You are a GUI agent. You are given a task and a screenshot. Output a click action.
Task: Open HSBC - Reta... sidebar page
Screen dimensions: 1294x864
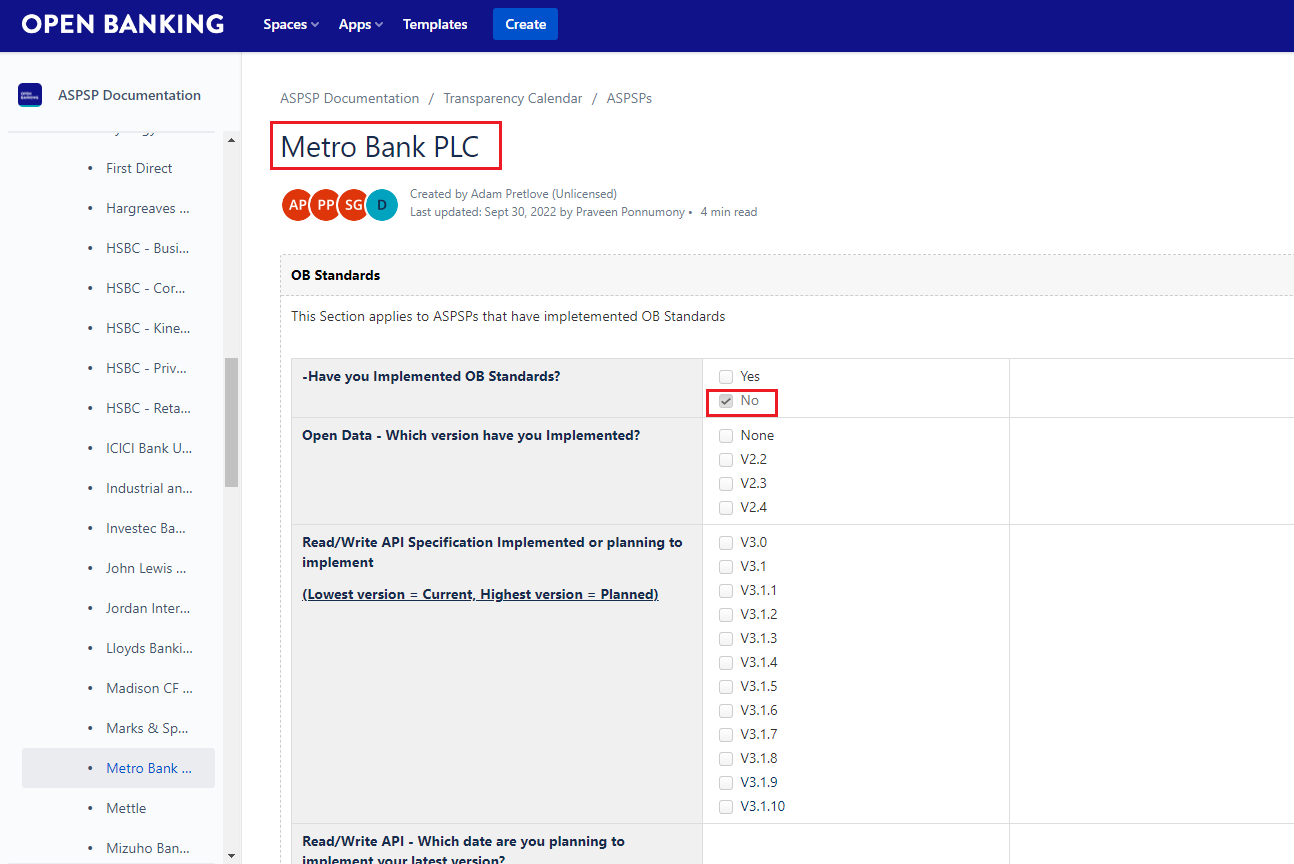[148, 408]
